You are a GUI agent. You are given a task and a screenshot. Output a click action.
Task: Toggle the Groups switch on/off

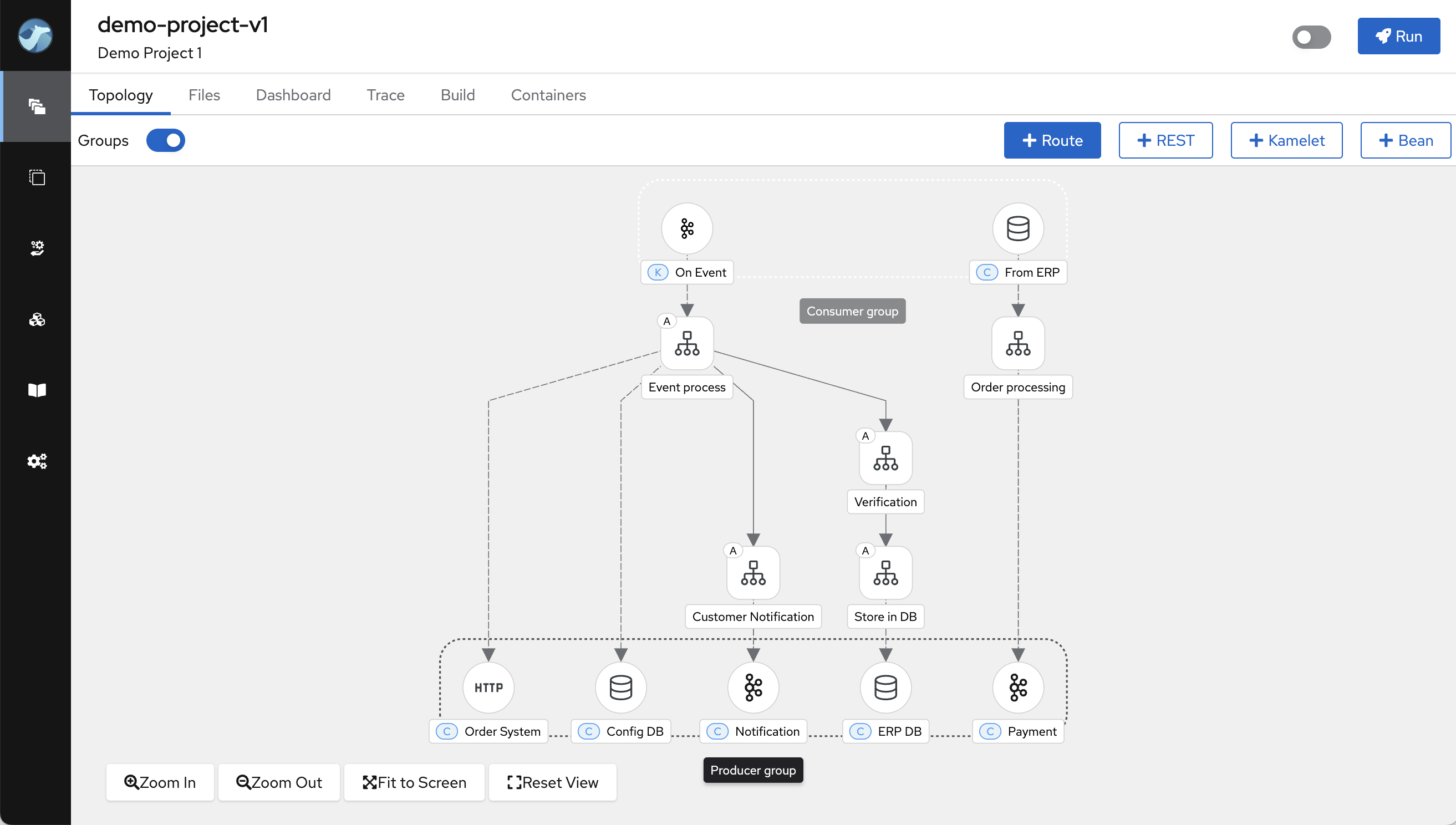[x=167, y=140]
